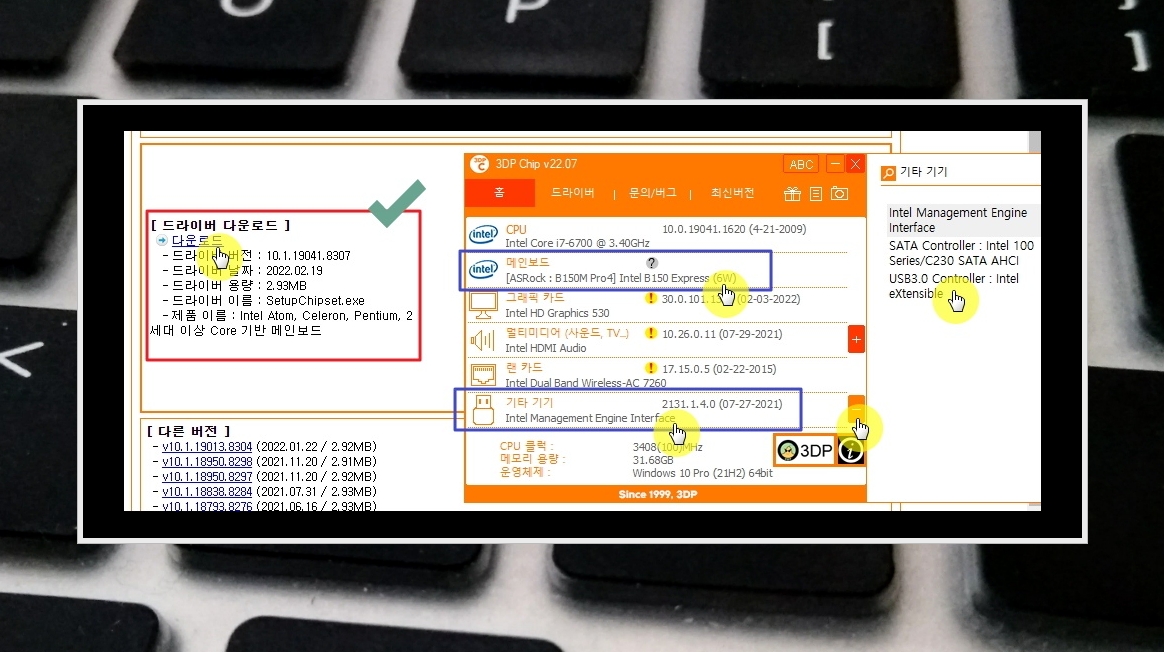Click driver version 10.1.19041.8307 text
Viewport: 1164px width, 652px height.
point(308,255)
